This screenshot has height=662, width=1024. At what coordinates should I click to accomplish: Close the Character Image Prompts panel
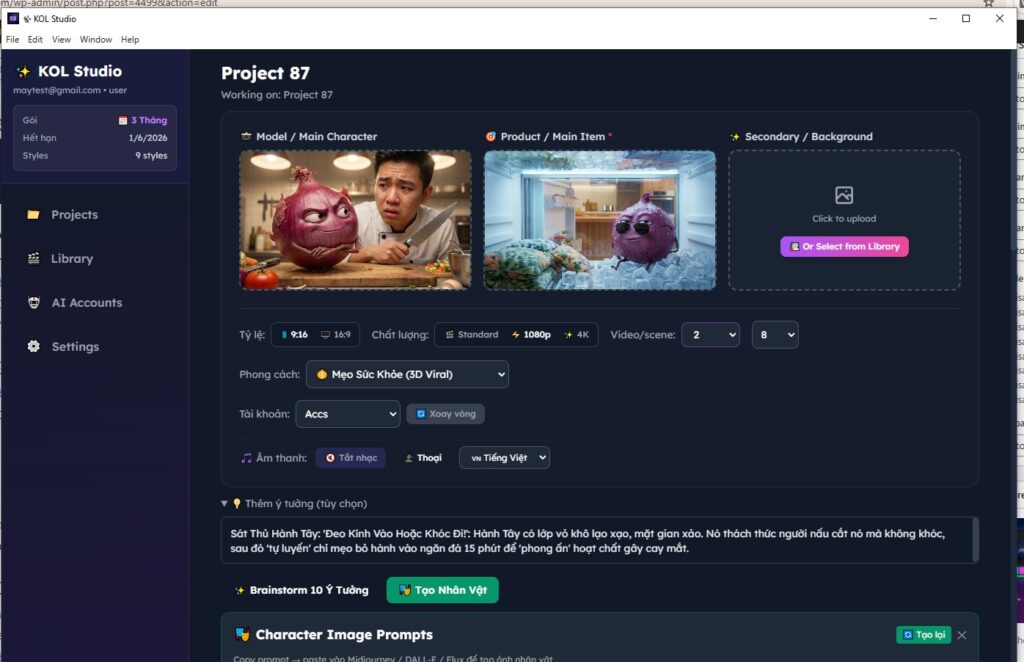[961, 635]
